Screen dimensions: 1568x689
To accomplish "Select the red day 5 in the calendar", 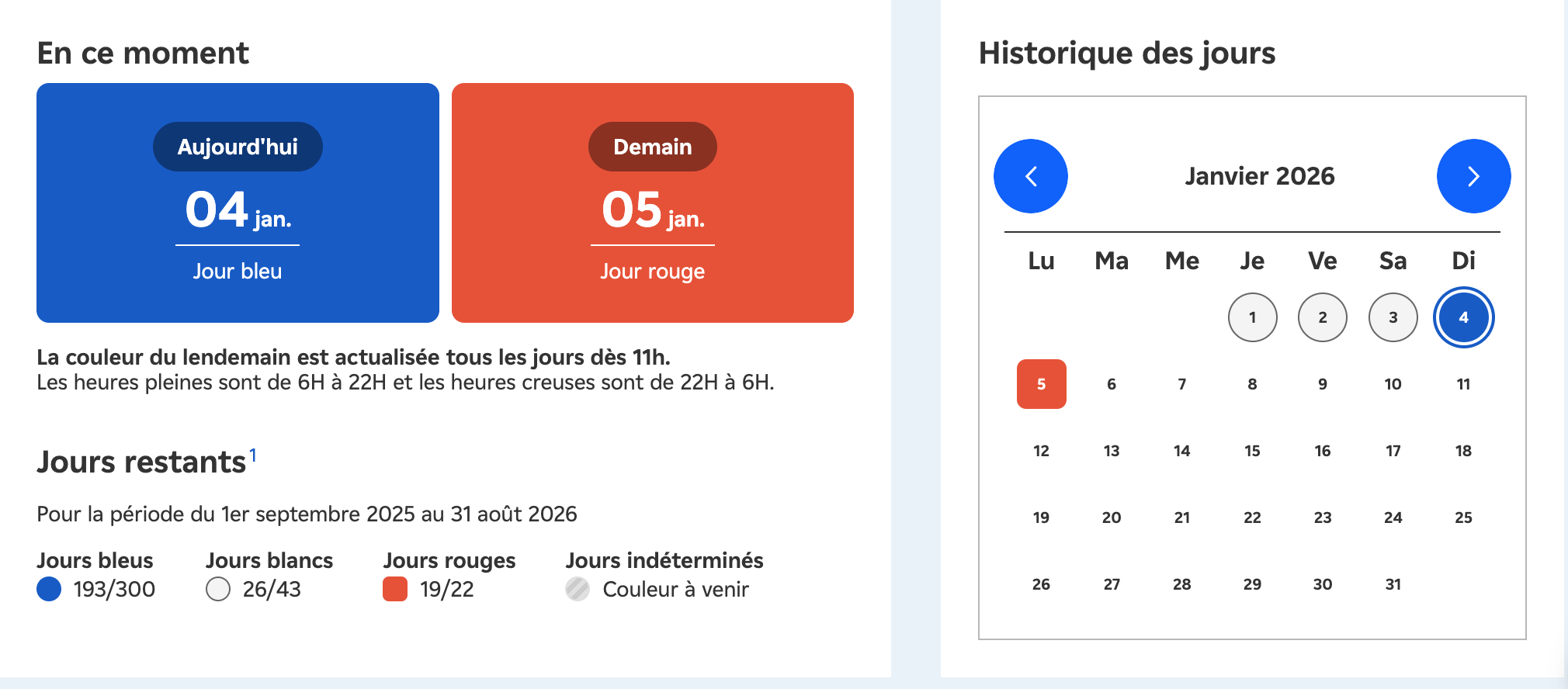I will [x=1041, y=383].
